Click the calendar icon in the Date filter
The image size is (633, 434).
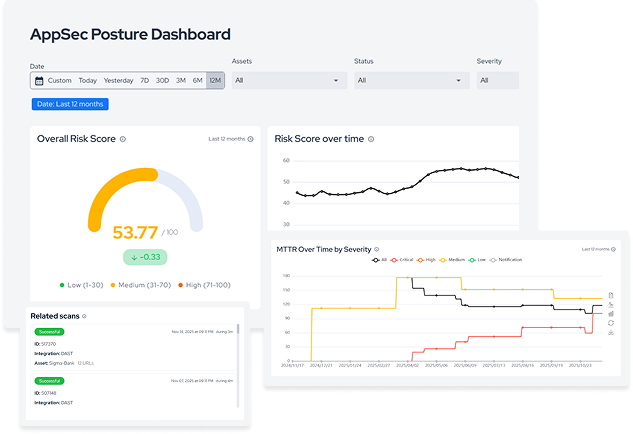point(39,81)
